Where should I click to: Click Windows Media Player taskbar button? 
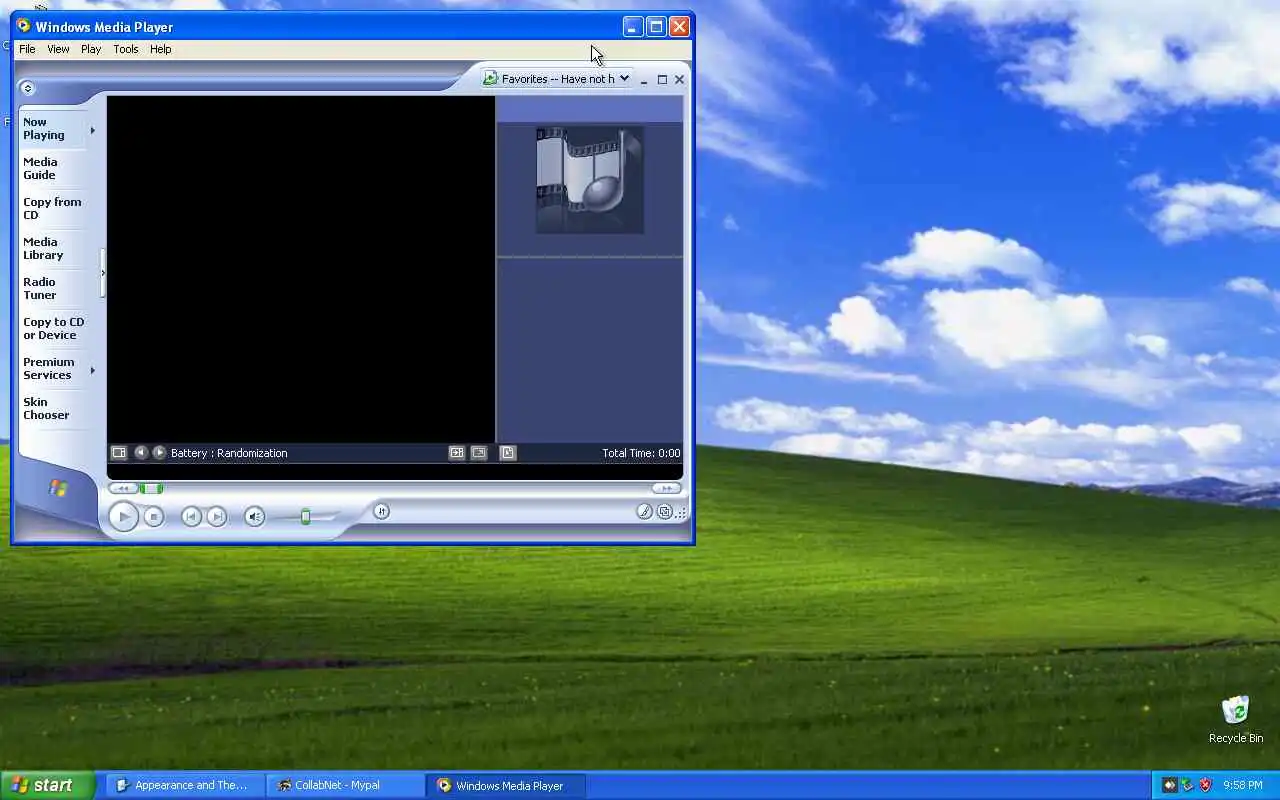click(506, 785)
